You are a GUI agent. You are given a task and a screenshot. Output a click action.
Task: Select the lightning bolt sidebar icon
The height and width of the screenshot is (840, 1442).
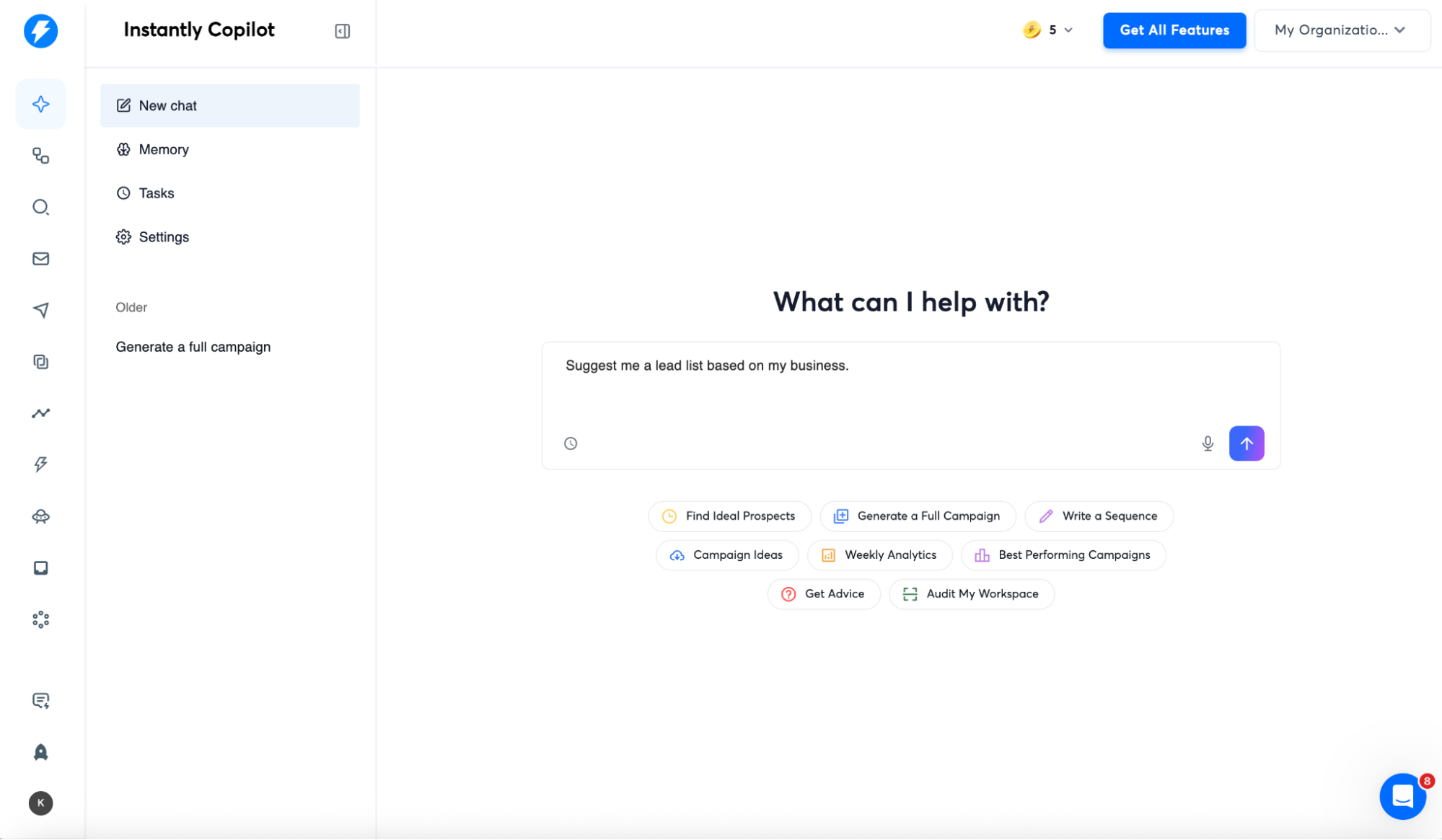pos(41,464)
